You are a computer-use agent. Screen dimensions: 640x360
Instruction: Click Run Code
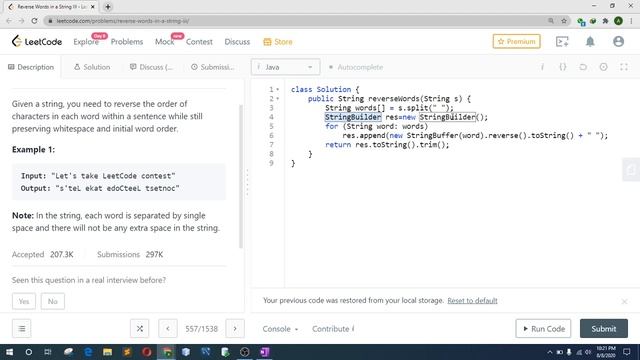[543, 329]
